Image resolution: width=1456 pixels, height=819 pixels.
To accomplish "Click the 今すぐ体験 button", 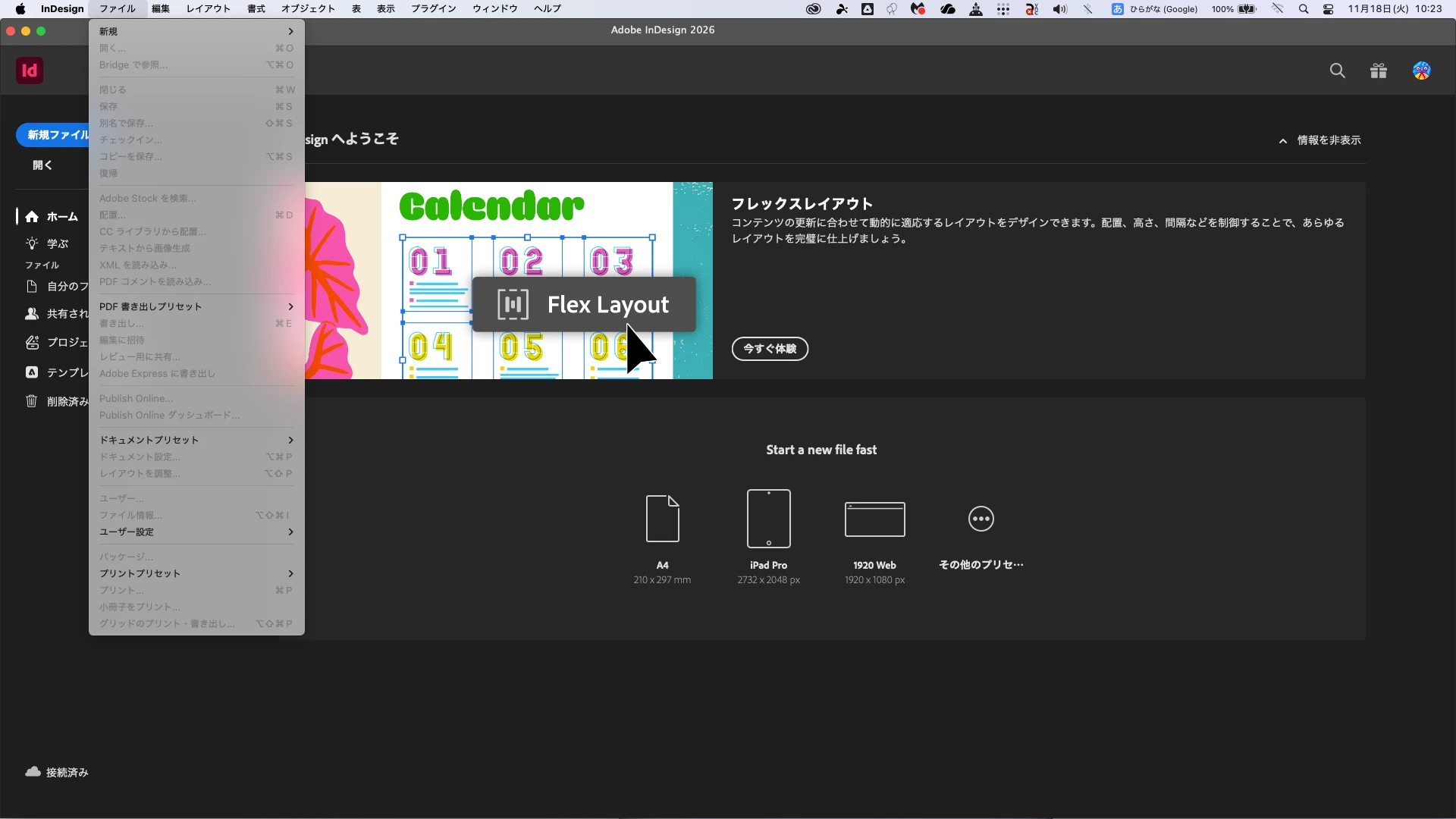I will [x=769, y=349].
